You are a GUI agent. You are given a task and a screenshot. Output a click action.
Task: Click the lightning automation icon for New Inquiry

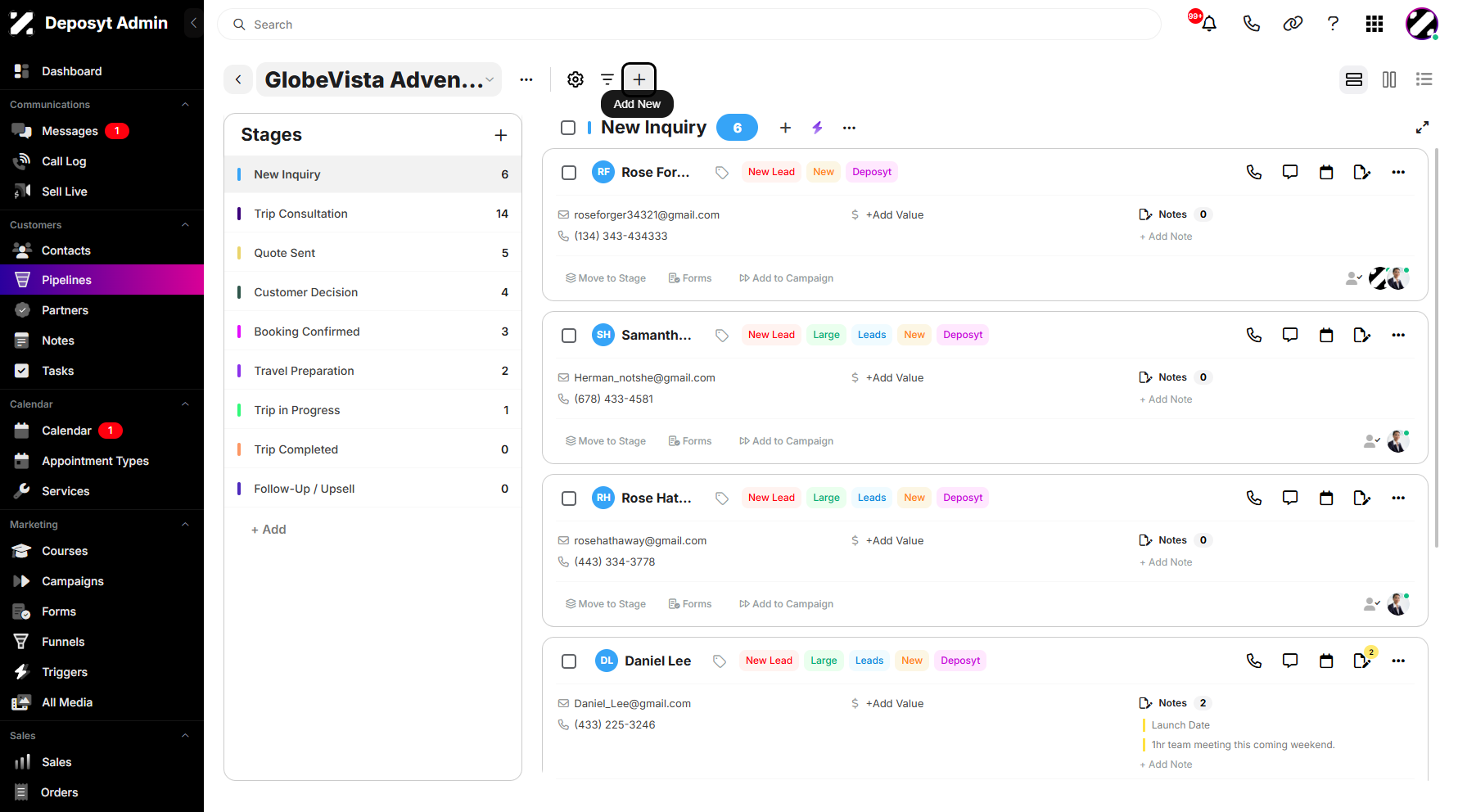(817, 128)
